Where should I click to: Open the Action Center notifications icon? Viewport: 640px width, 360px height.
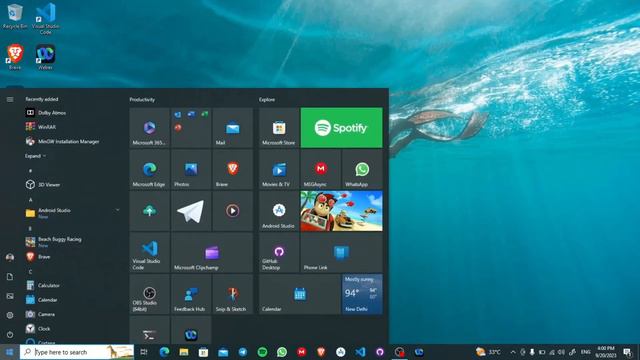627,352
